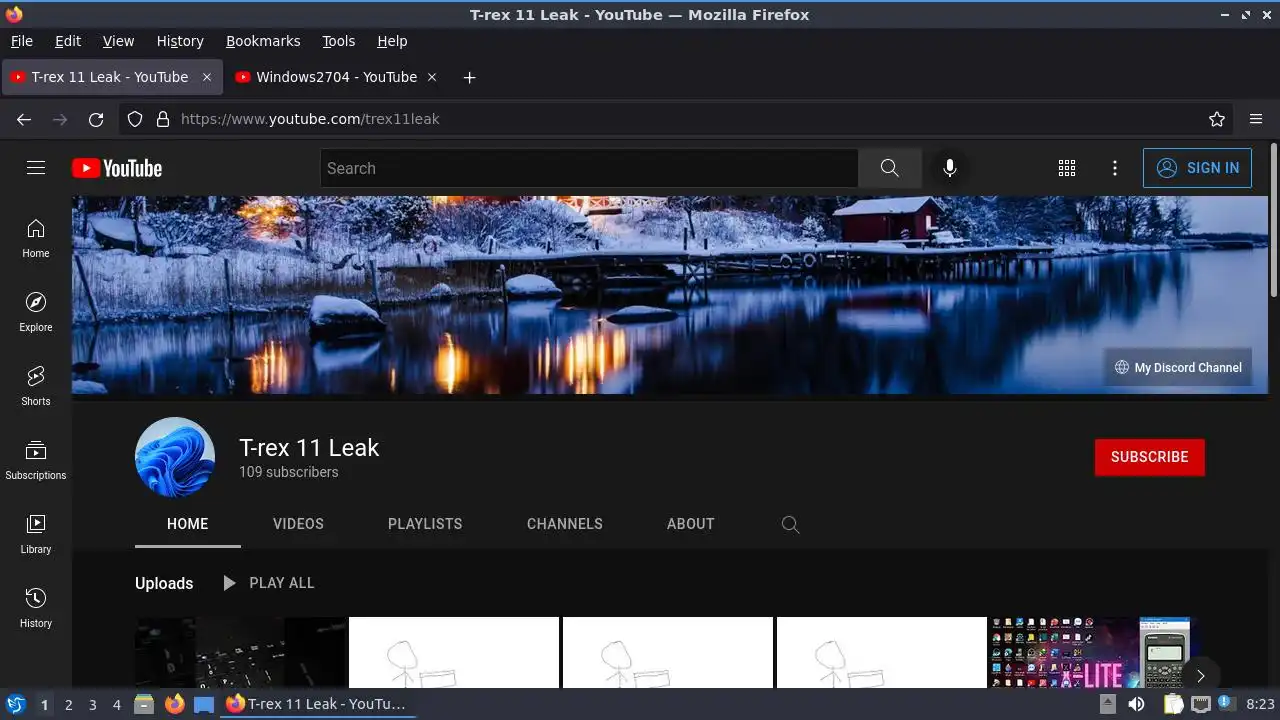Switch to the VIDEOS tab
Viewport: 1280px width, 720px height.
298,524
